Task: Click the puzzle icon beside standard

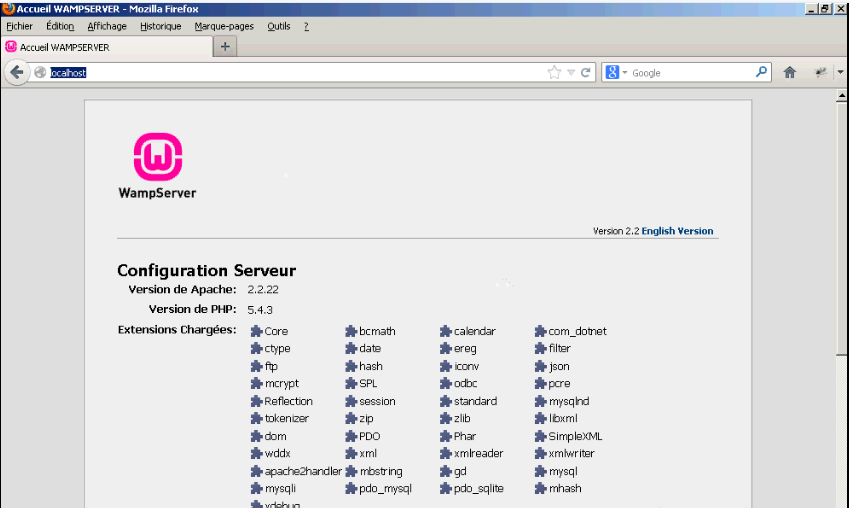Action: 446,401
